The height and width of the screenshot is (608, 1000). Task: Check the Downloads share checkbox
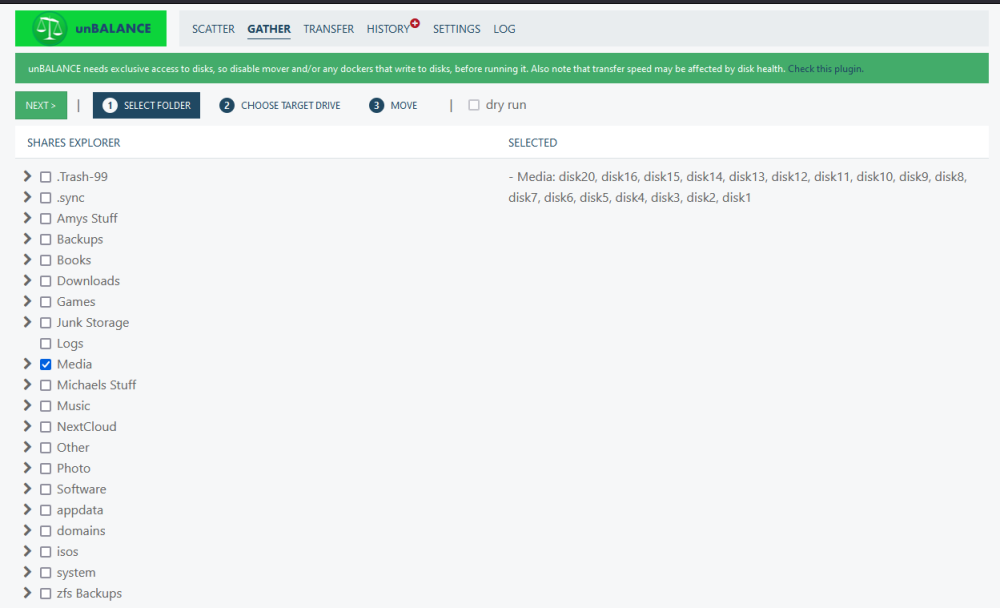pos(45,281)
